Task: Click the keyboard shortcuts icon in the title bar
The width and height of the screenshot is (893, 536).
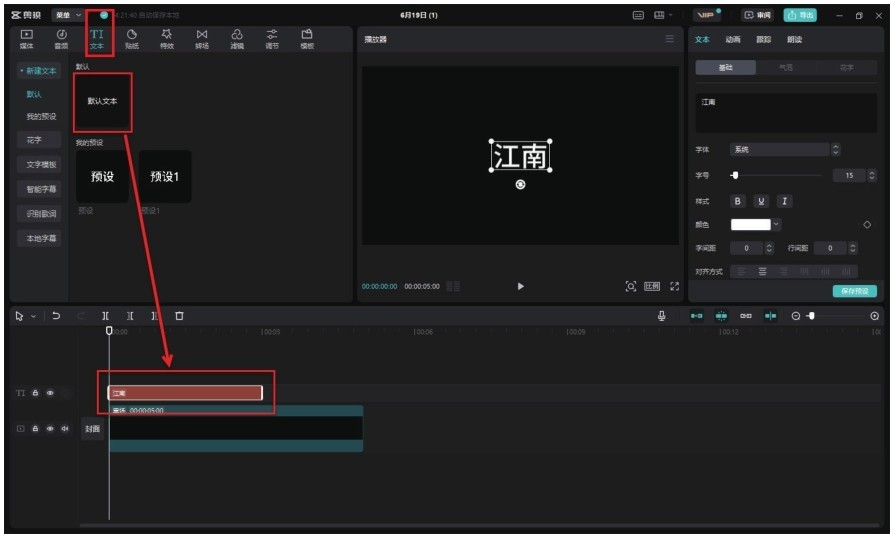Action: pyautogui.click(x=638, y=15)
